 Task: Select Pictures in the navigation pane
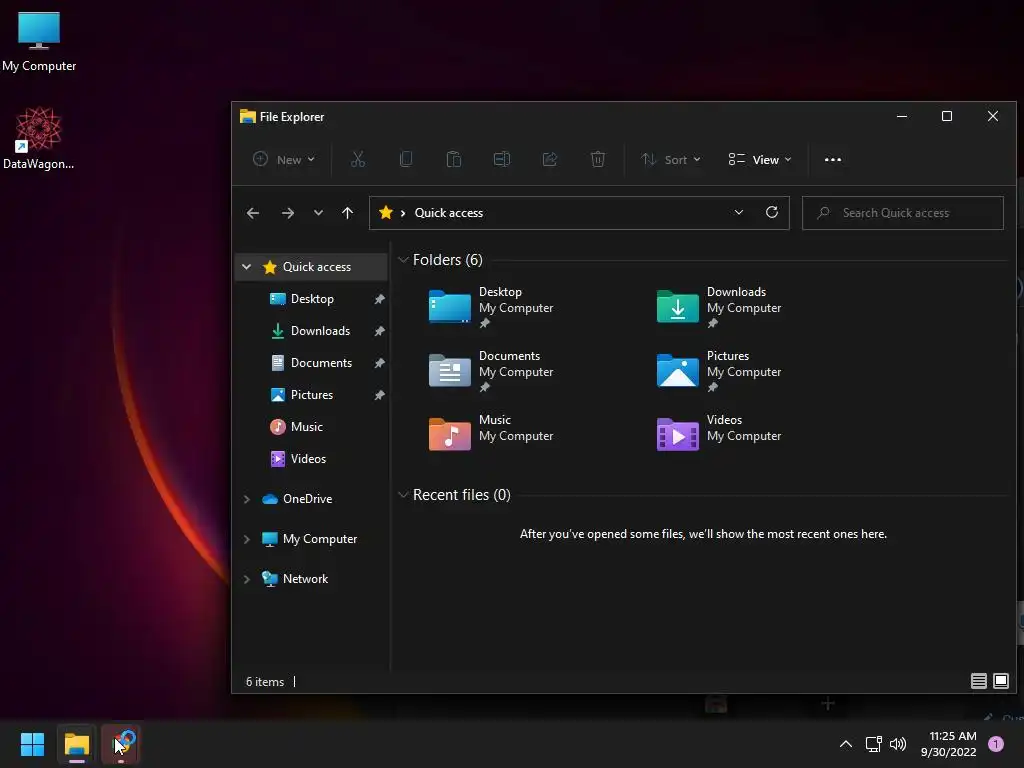pyautogui.click(x=312, y=394)
